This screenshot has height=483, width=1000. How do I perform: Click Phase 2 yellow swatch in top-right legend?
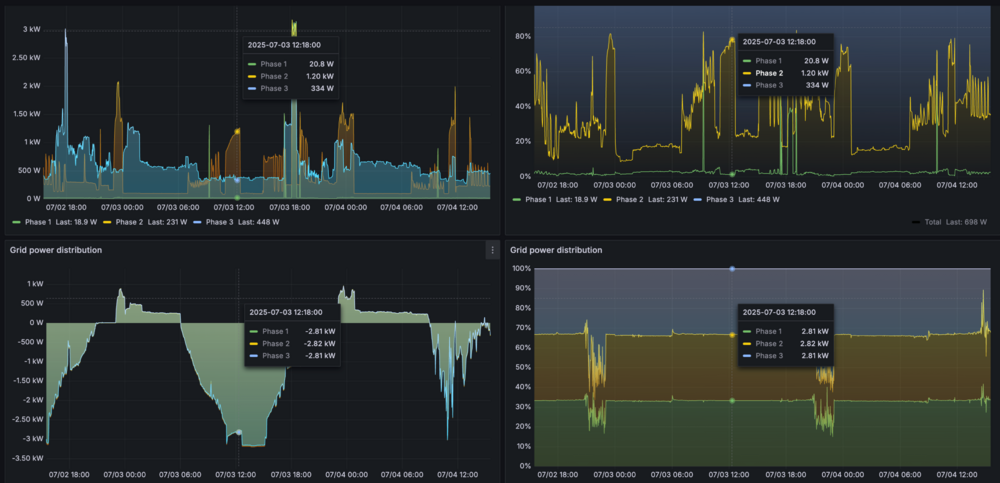tap(605, 200)
